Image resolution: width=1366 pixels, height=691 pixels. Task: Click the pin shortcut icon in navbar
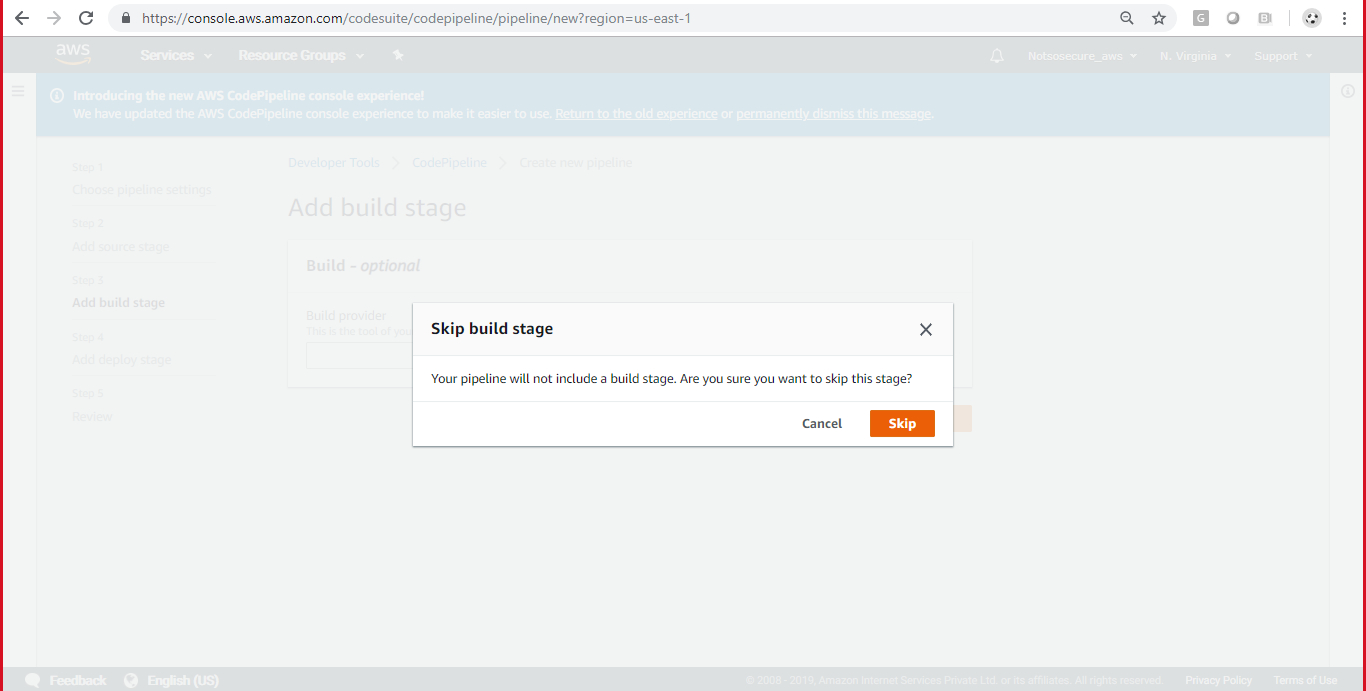pyautogui.click(x=398, y=55)
